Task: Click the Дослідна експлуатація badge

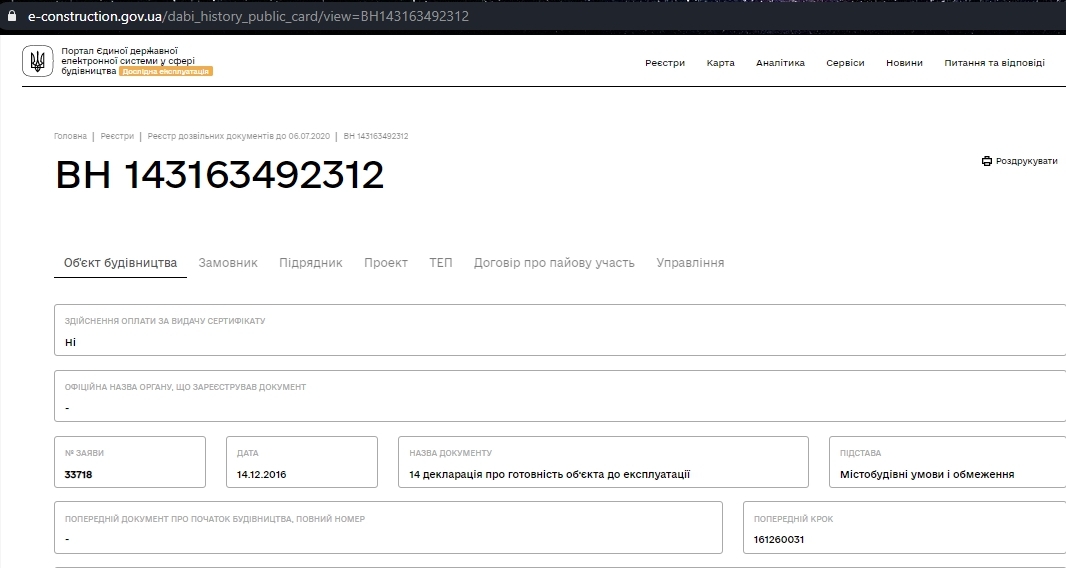Action: coord(166,71)
